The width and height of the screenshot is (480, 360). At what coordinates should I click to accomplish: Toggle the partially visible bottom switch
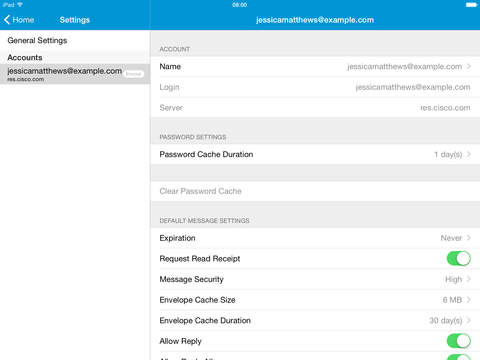click(x=459, y=357)
